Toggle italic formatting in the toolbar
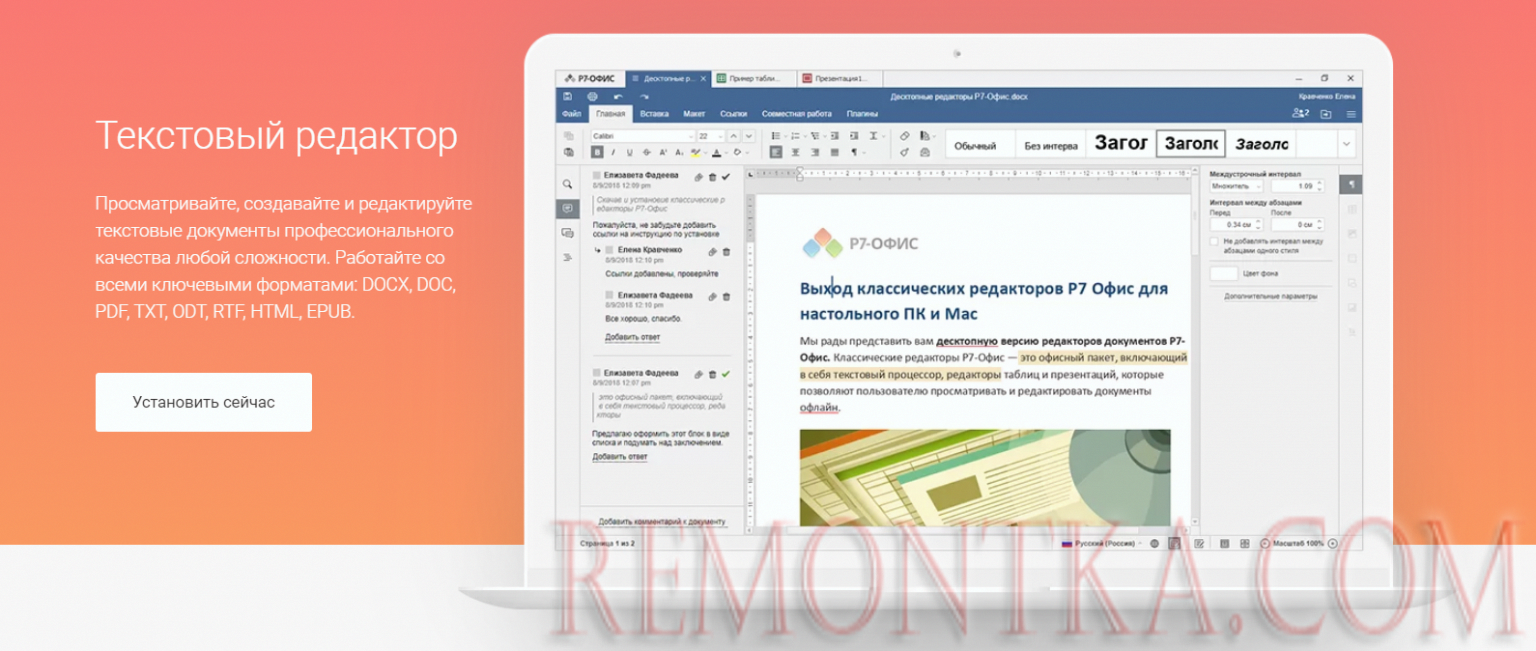The width and height of the screenshot is (1536, 651). click(x=614, y=153)
